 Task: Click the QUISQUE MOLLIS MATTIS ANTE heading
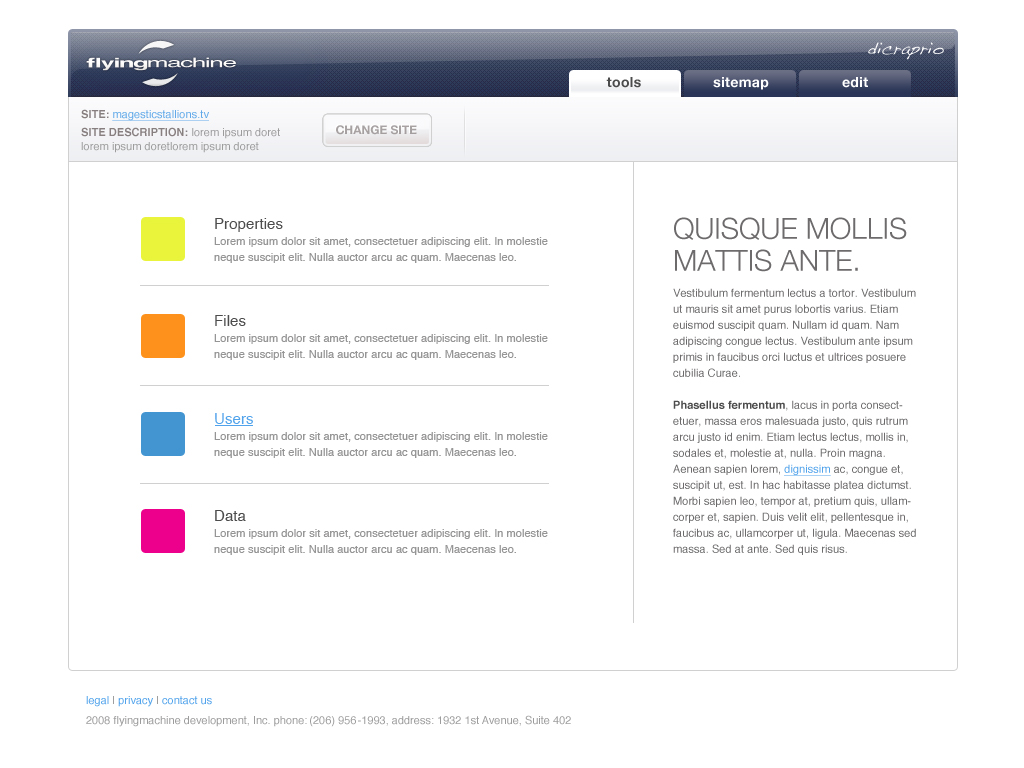(x=790, y=245)
